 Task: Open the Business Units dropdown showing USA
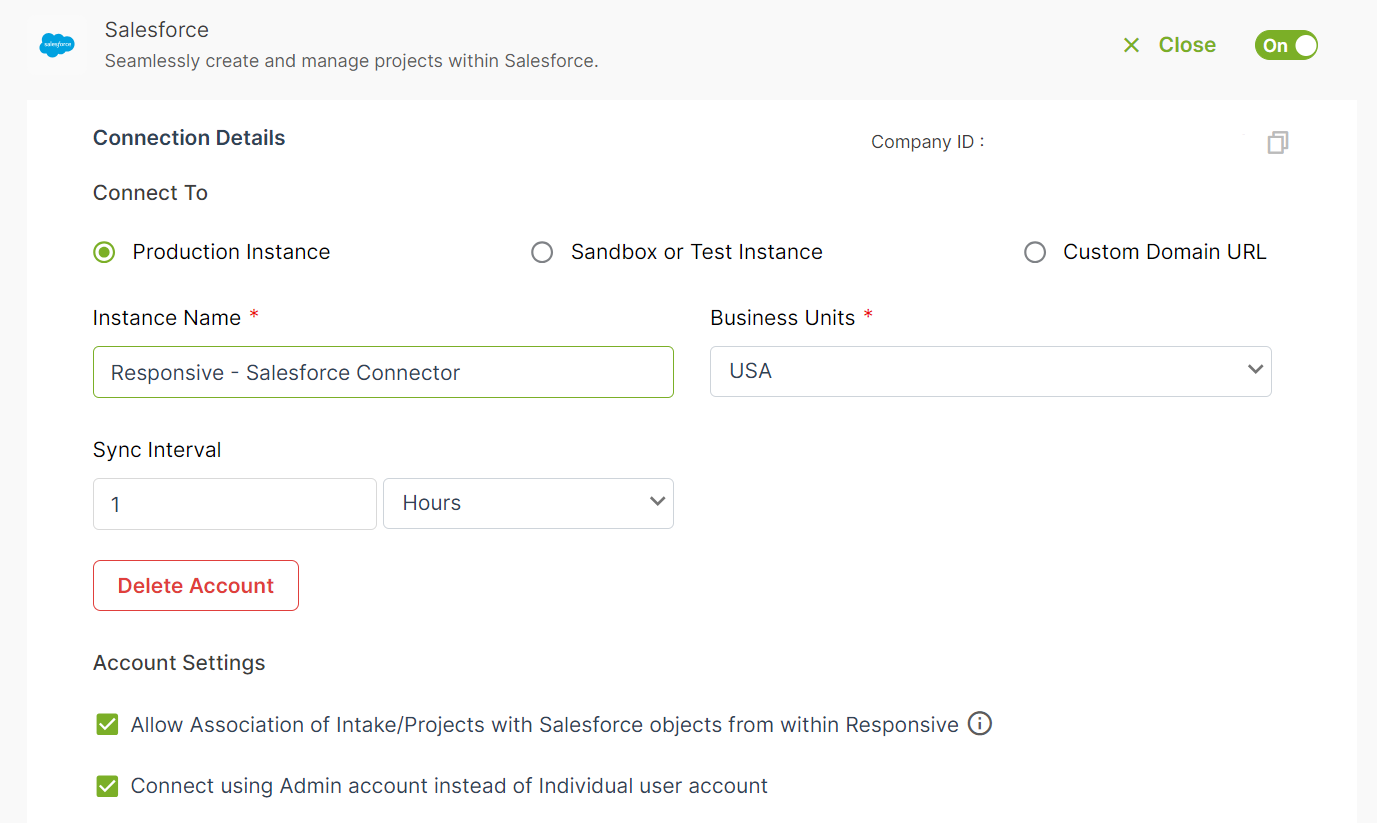[x=991, y=371]
